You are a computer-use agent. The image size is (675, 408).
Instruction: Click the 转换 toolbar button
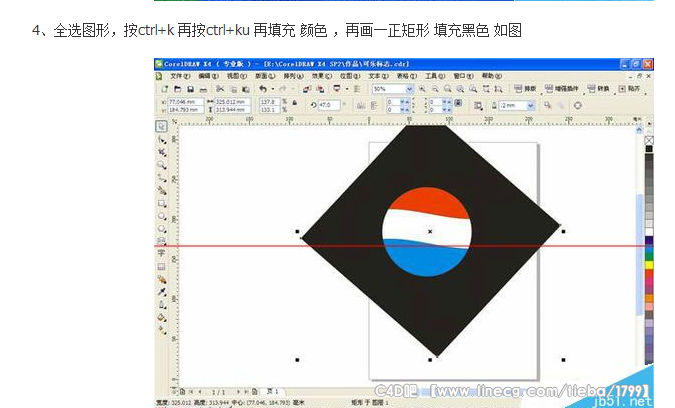pos(598,89)
